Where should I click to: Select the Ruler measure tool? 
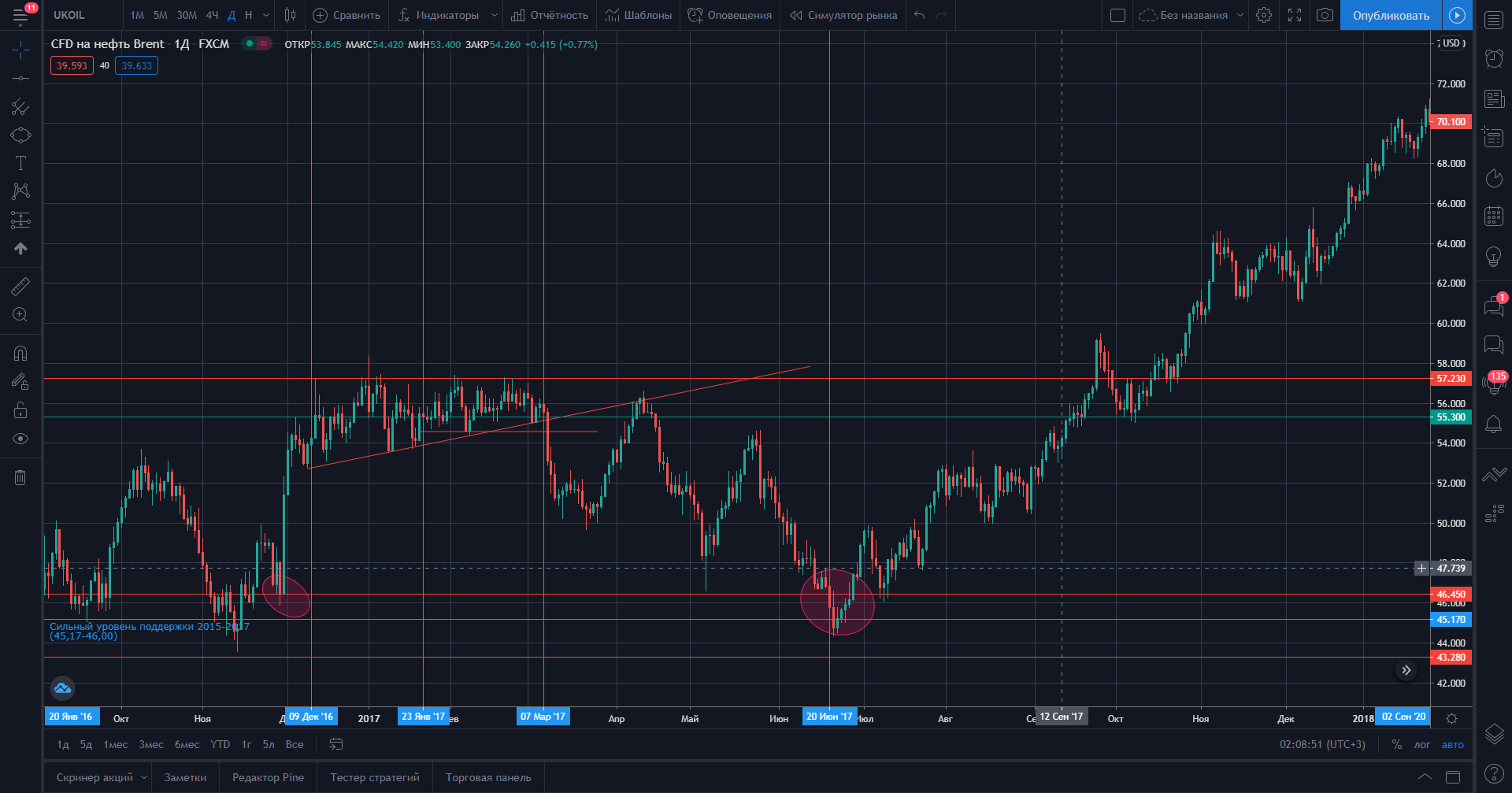tap(20, 287)
